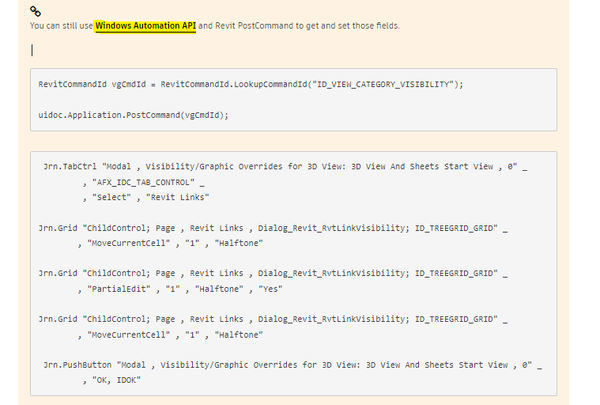
Task: Click the uidoc.Application.PostCommand code line
Action: click(x=133, y=116)
